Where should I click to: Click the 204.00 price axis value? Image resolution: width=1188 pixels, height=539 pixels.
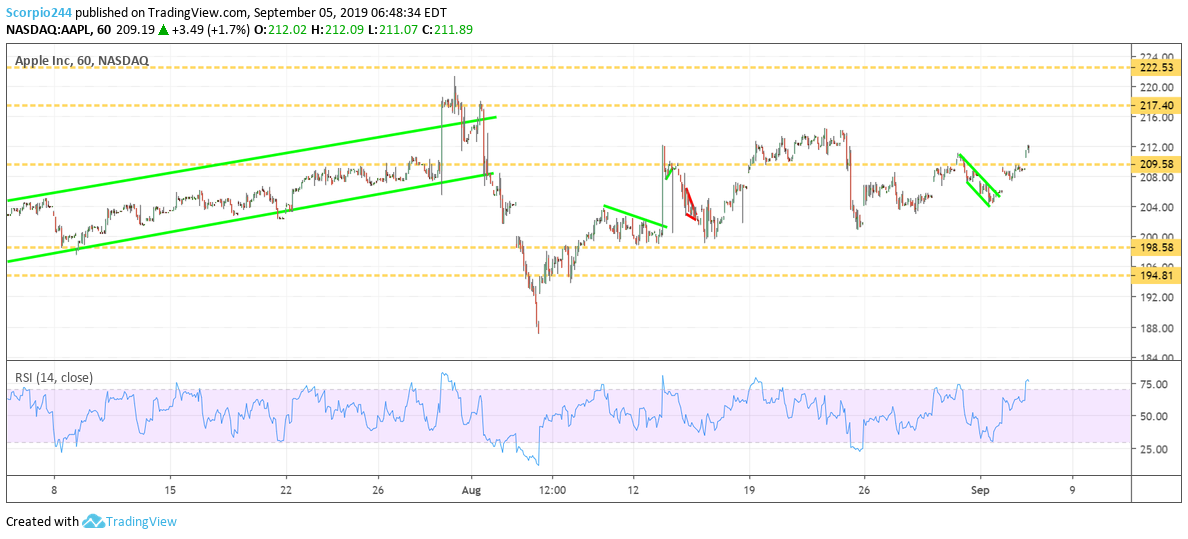click(1158, 207)
